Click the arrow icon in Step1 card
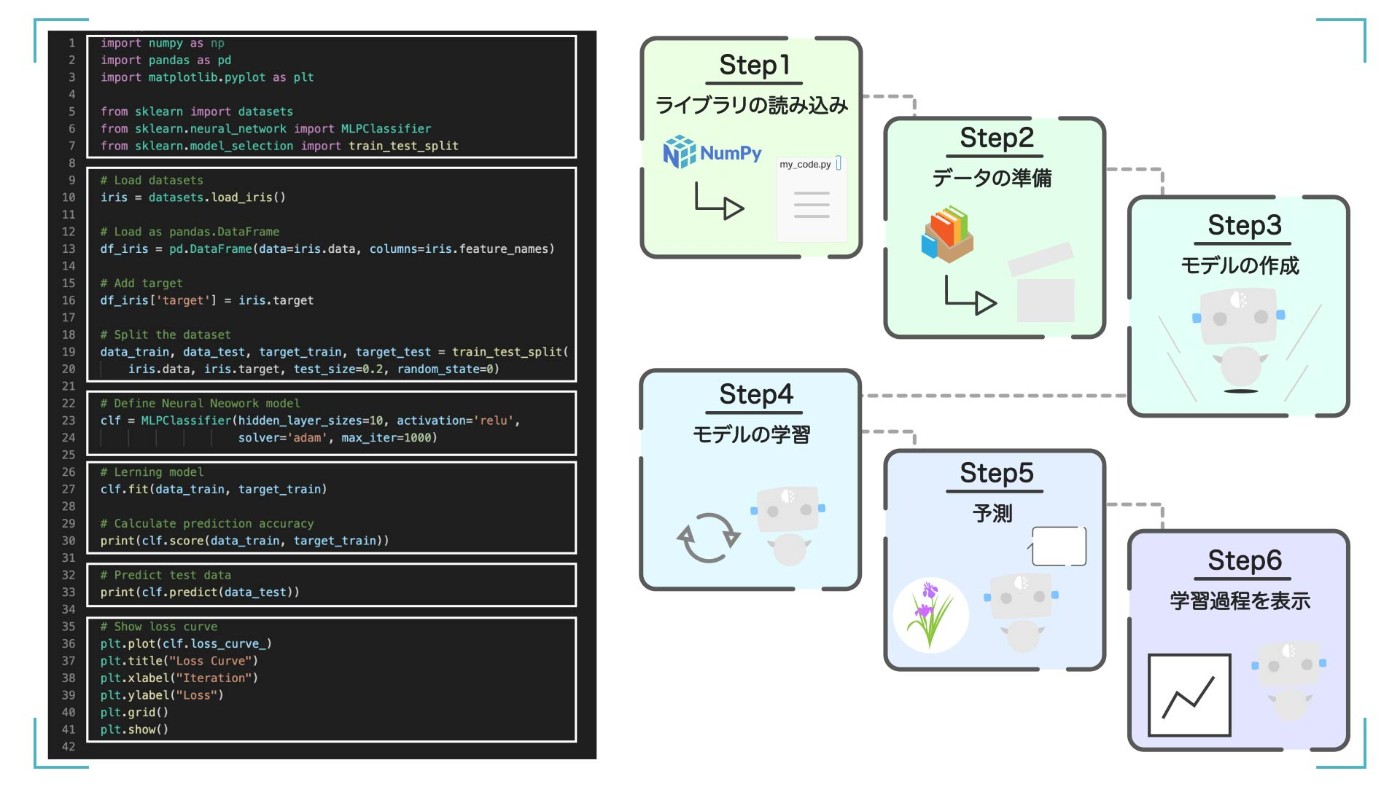Viewport: 1400px width, 787px height. [719, 200]
